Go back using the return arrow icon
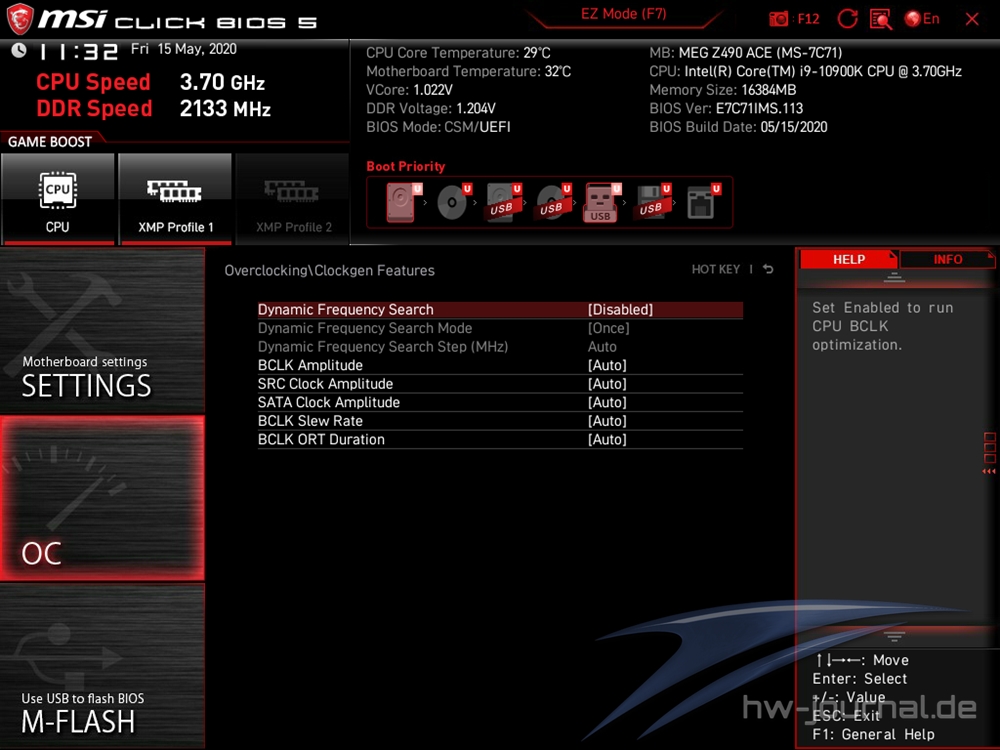Image resolution: width=1000 pixels, height=750 pixels. pos(768,269)
